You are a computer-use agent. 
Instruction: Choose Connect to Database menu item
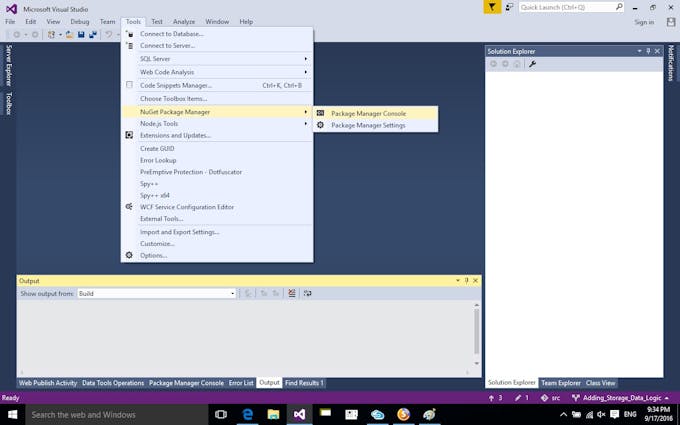coord(217,34)
